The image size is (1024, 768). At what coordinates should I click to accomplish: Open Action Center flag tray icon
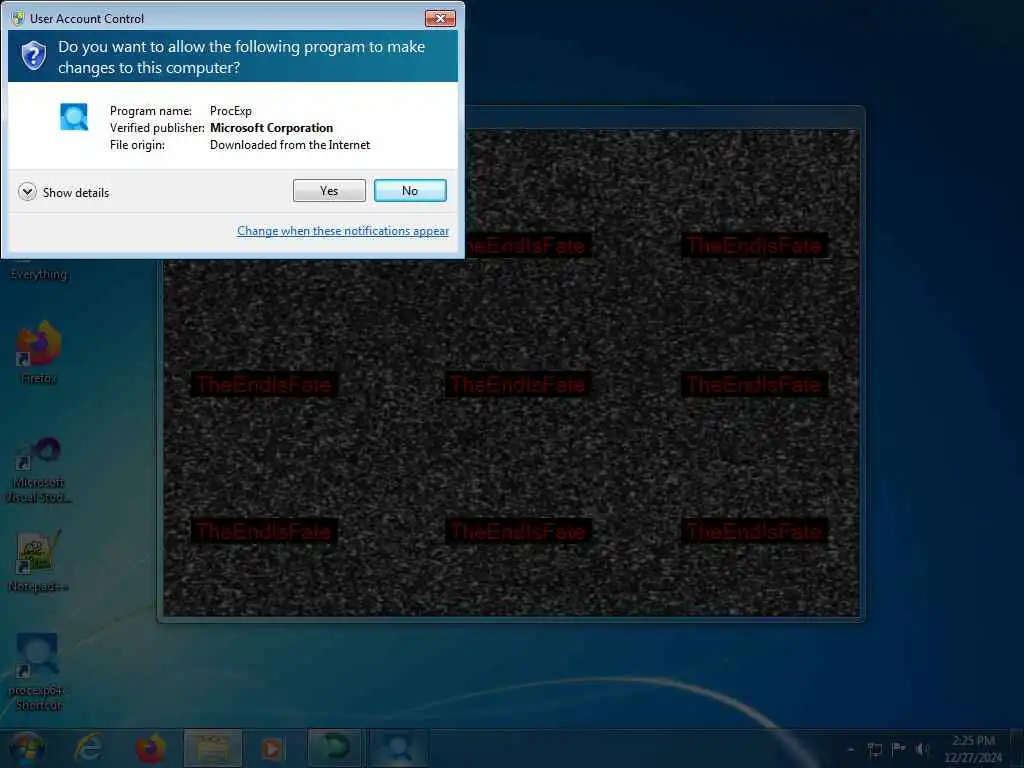click(899, 749)
